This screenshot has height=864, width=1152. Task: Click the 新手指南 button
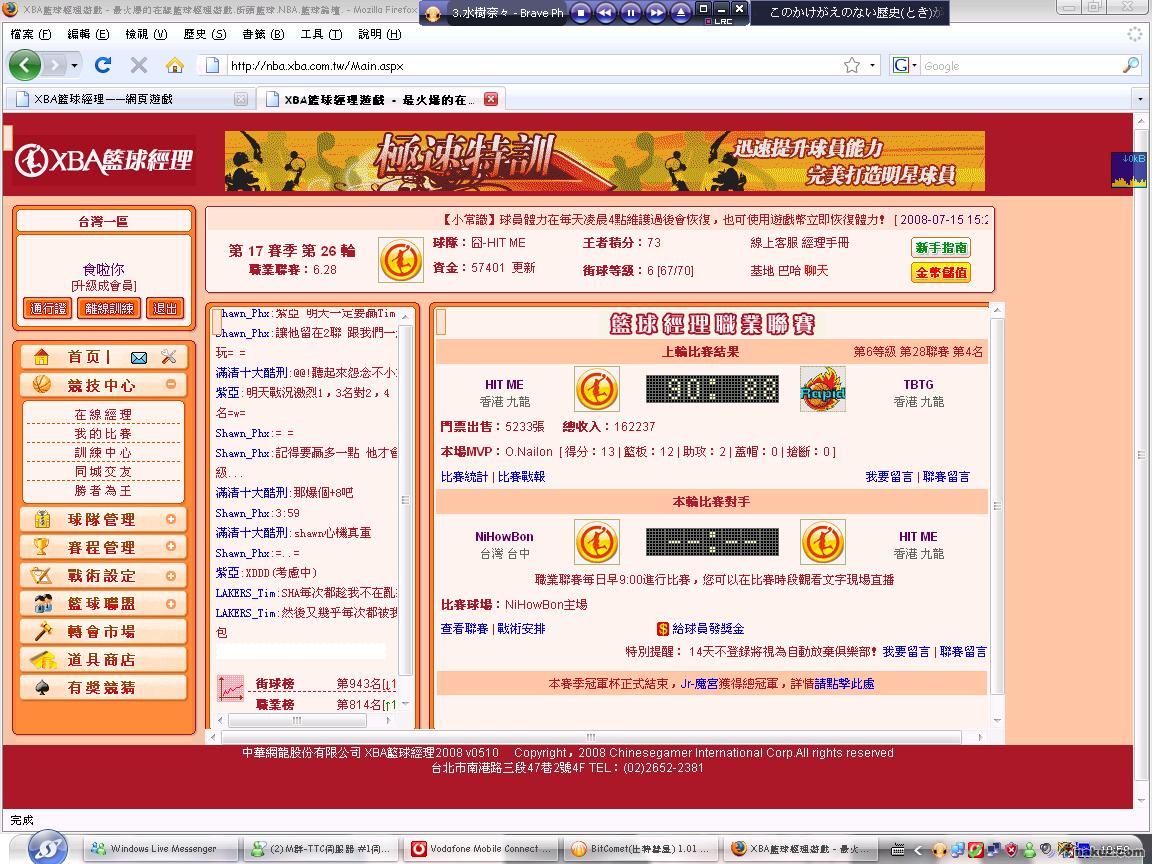940,247
